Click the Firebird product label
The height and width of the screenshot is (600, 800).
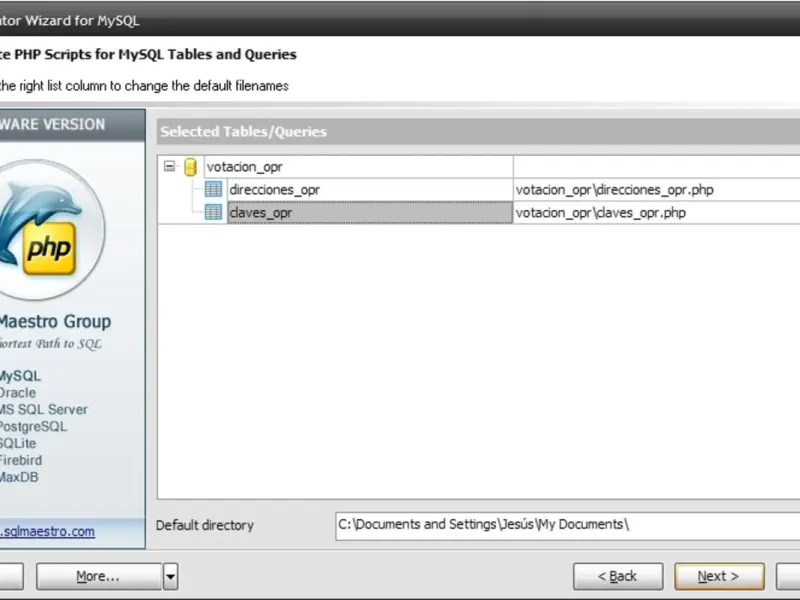tap(21, 460)
